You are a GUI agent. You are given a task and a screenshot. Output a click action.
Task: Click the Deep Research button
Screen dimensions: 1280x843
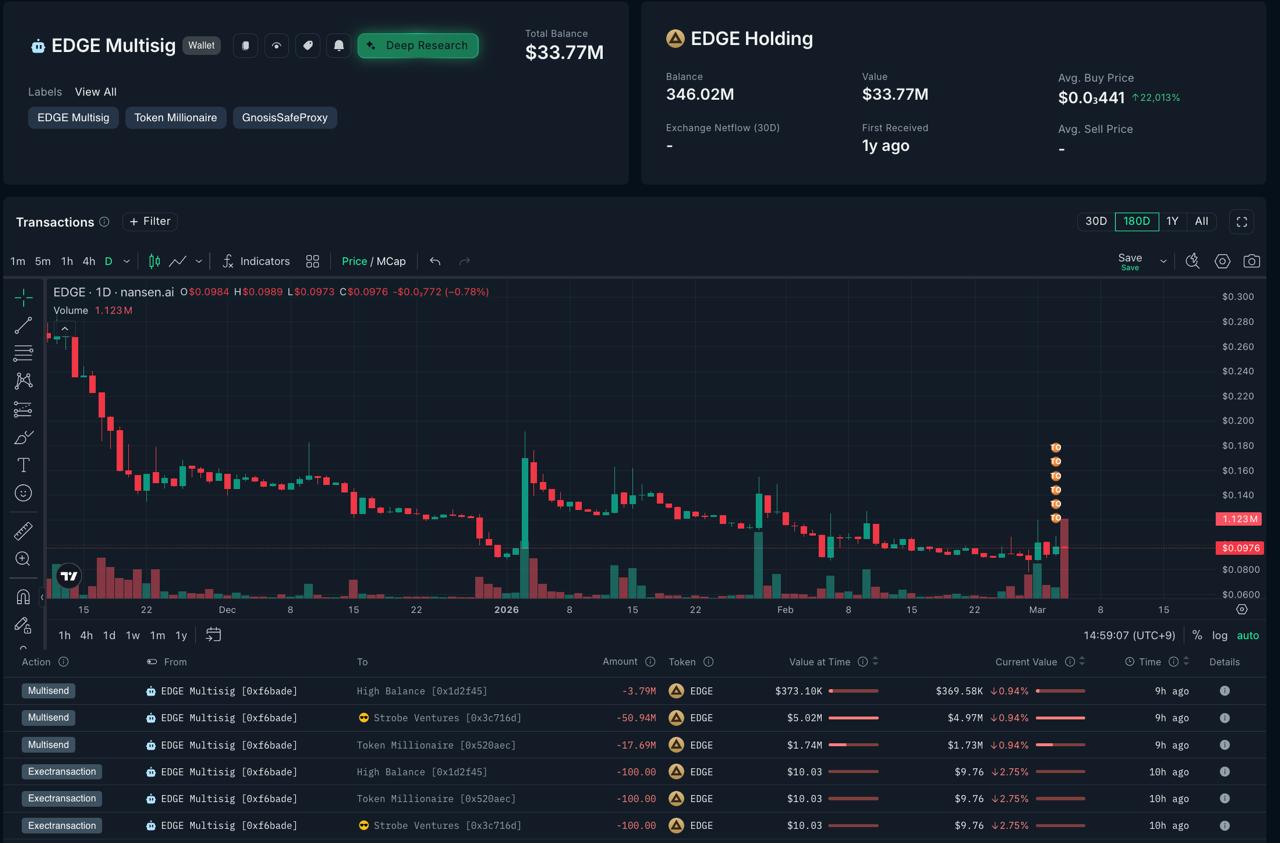(x=418, y=46)
